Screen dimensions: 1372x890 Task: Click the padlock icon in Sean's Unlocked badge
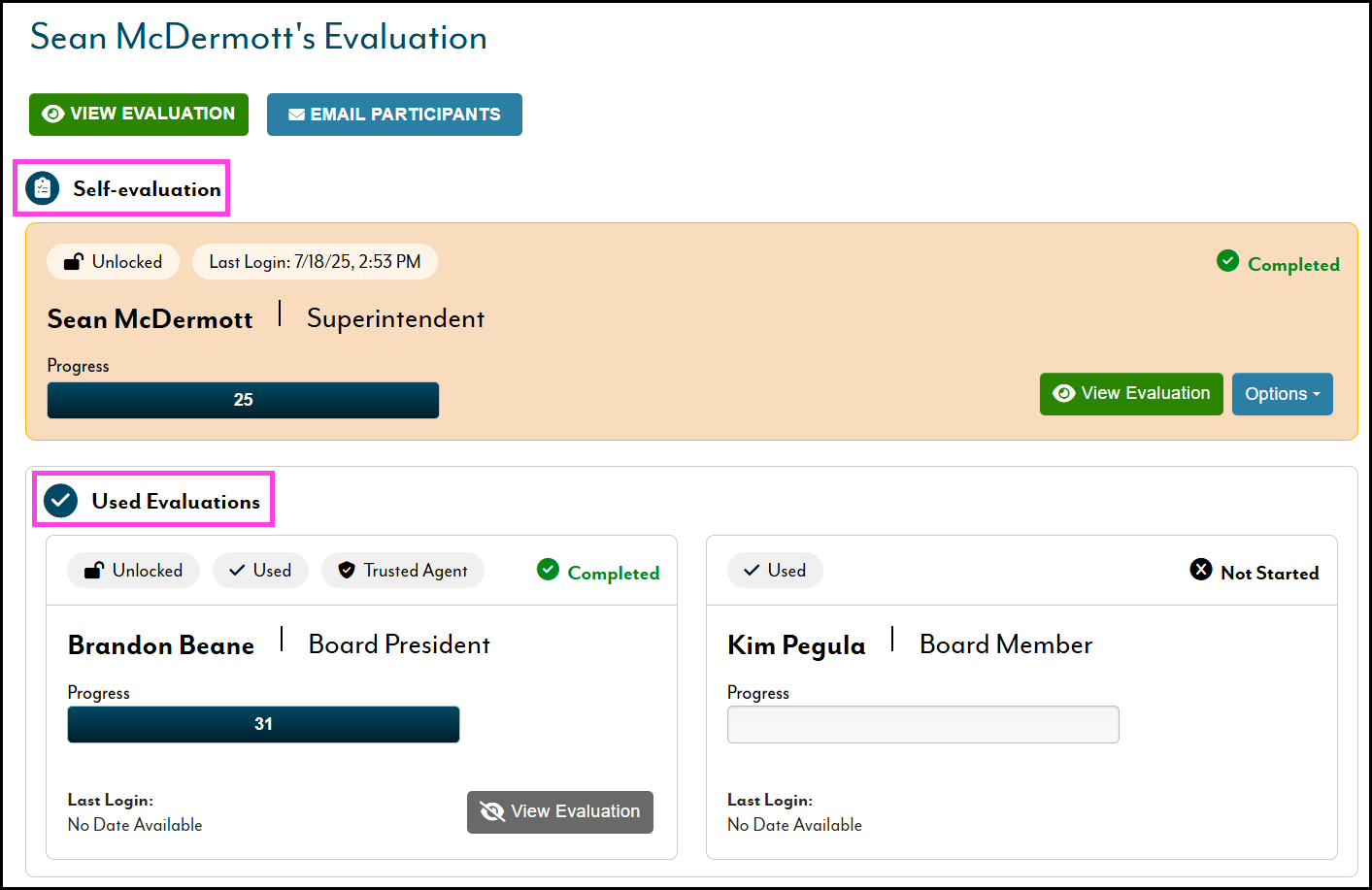tap(74, 262)
